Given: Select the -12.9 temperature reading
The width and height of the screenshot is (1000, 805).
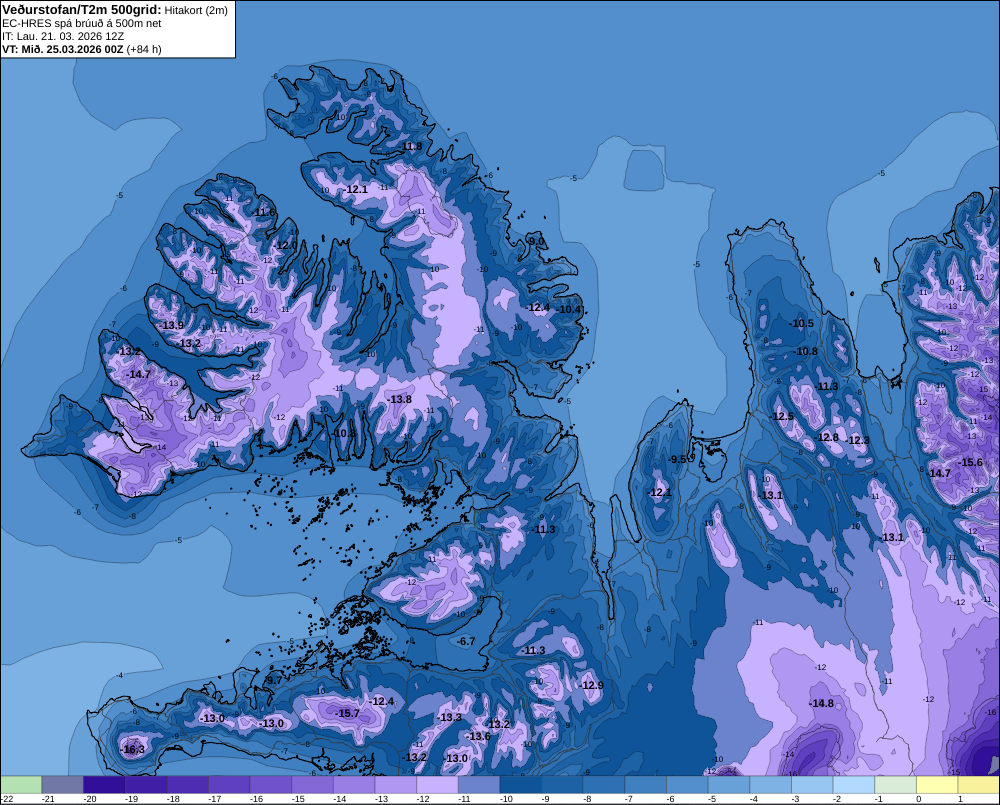Looking at the screenshot, I should (x=591, y=685).
